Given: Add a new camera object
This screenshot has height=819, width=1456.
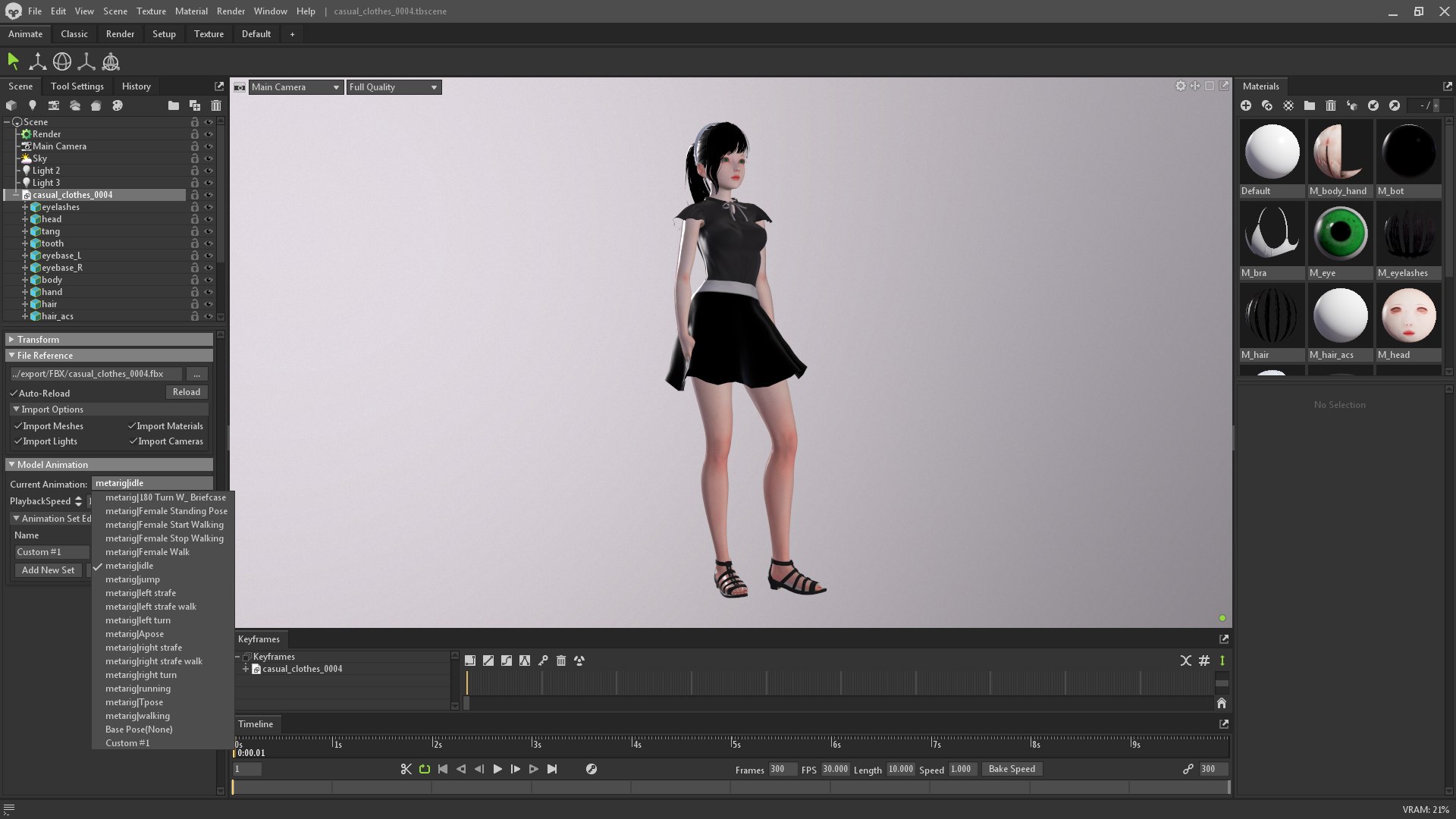Looking at the screenshot, I should click(53, 105).
